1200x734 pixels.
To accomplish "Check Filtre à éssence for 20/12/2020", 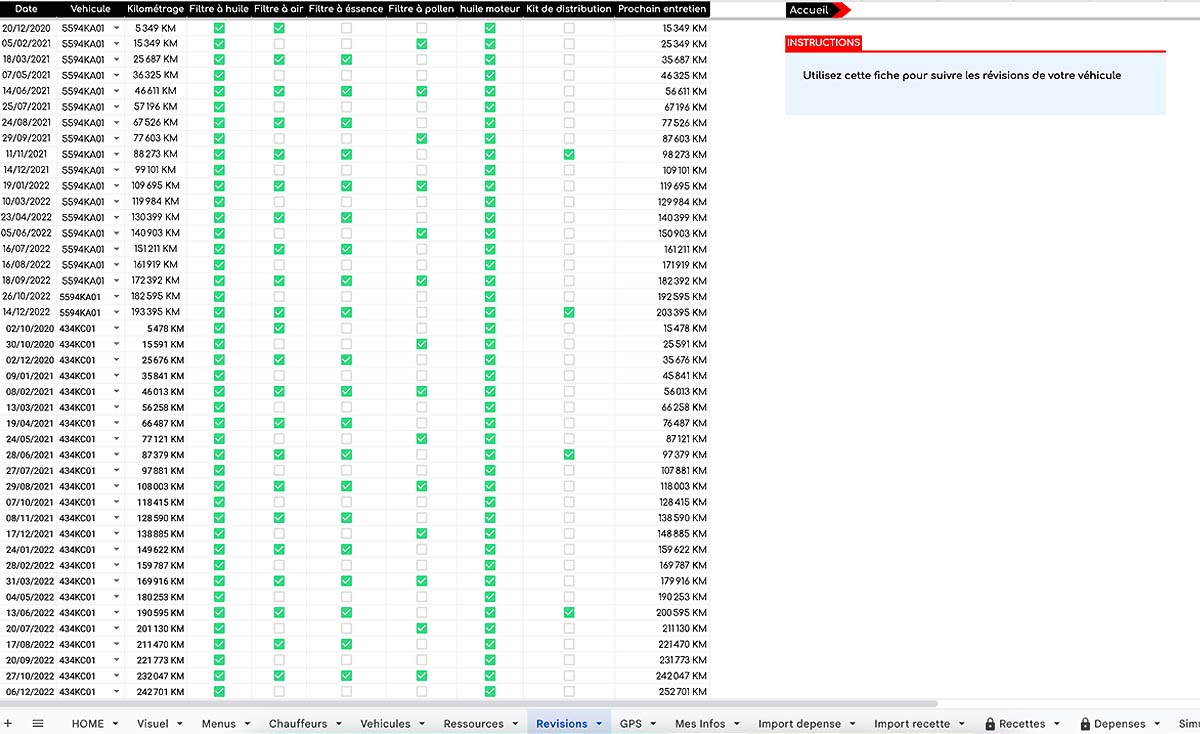I will point(346,28).
